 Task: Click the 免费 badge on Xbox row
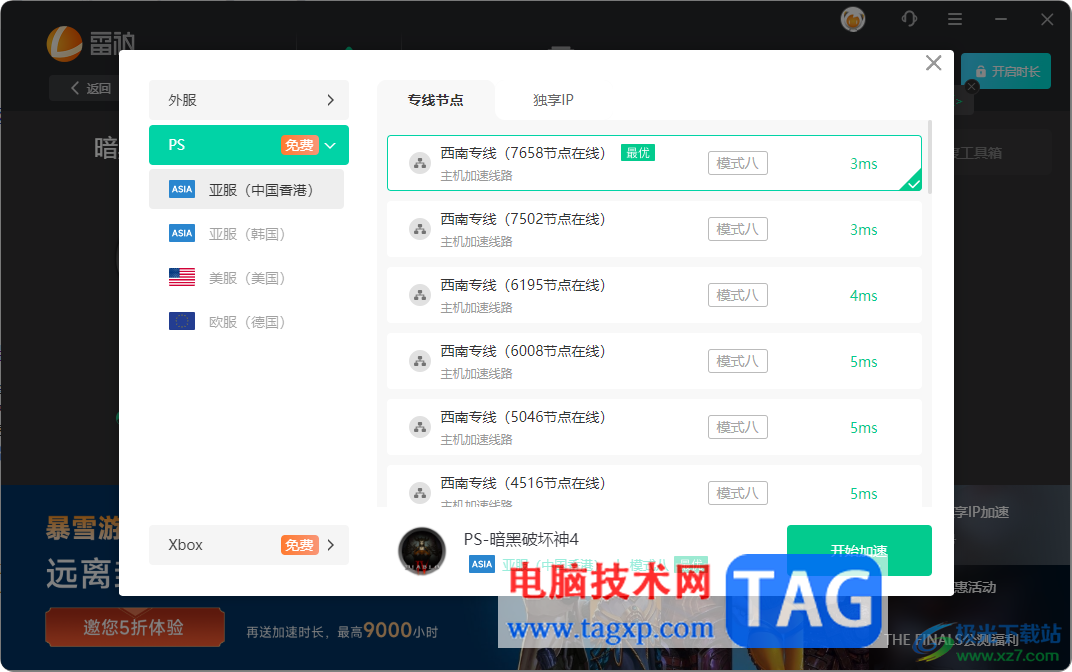[x=299, y=545]
